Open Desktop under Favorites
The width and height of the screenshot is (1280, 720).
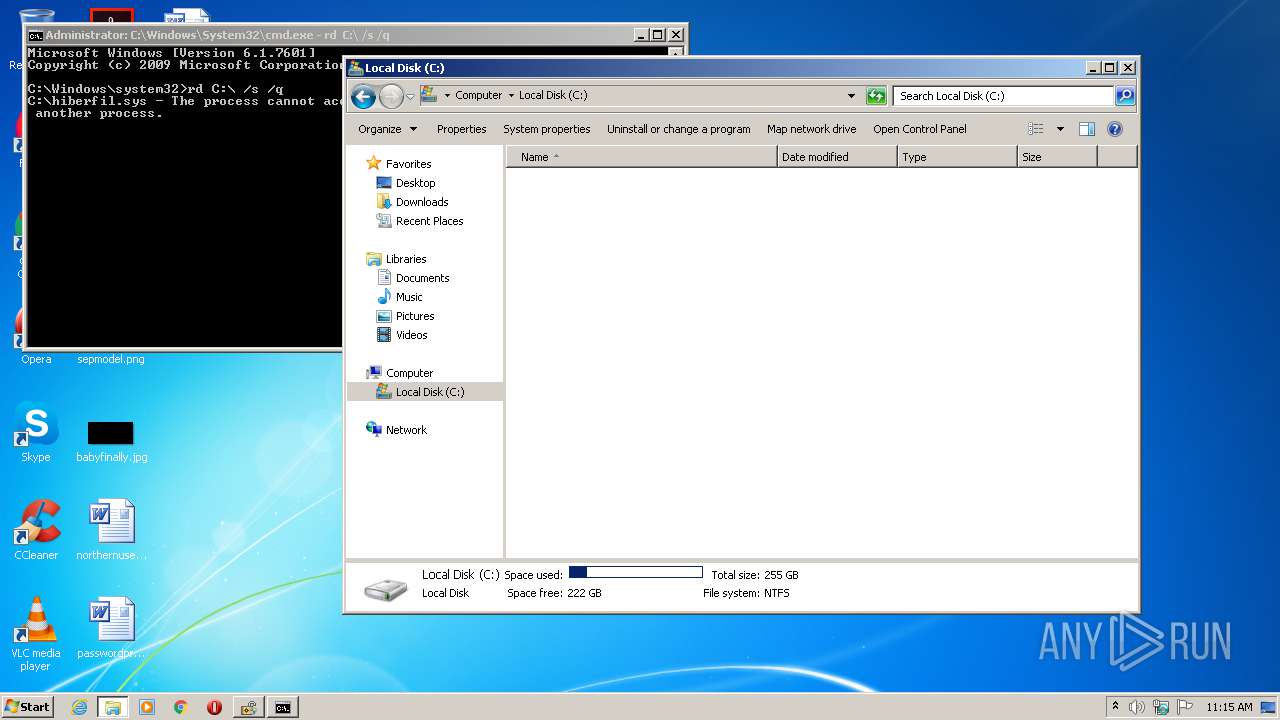tap(406, 183)
